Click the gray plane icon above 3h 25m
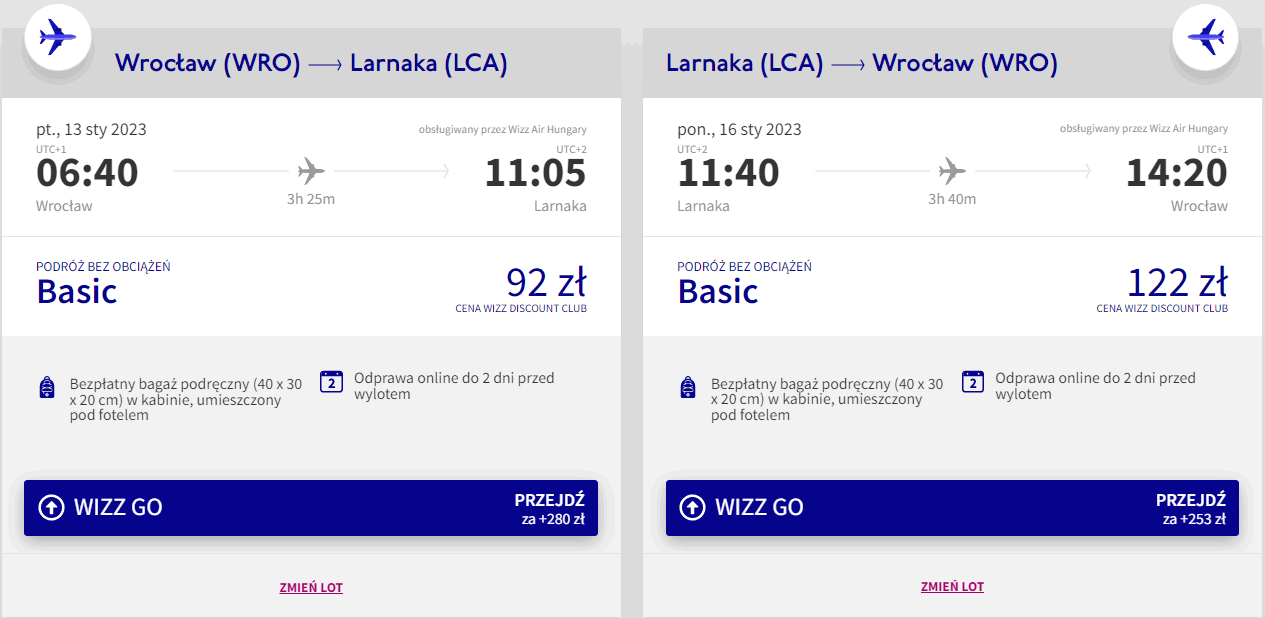Image resolution: width=1265 pixels, height=618 pixels. (x=311, y=171)
